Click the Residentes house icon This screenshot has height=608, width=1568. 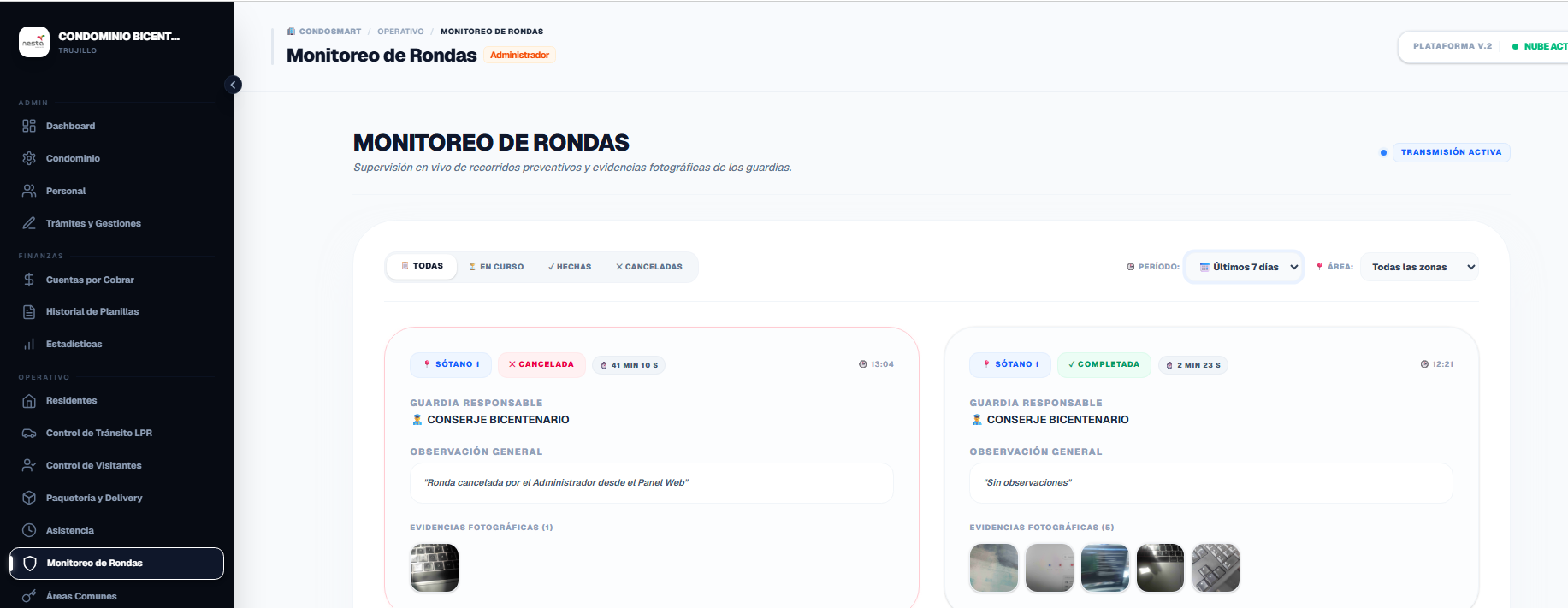(29, 400)
